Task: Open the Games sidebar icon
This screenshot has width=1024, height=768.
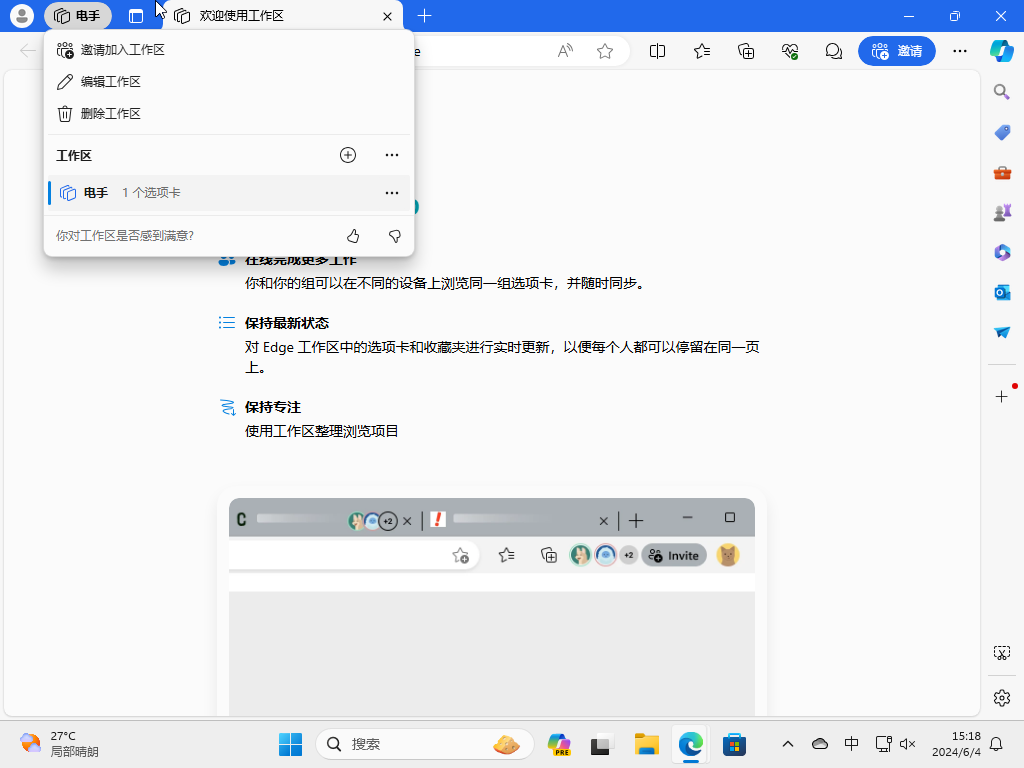Action: tap(1002, 212)
